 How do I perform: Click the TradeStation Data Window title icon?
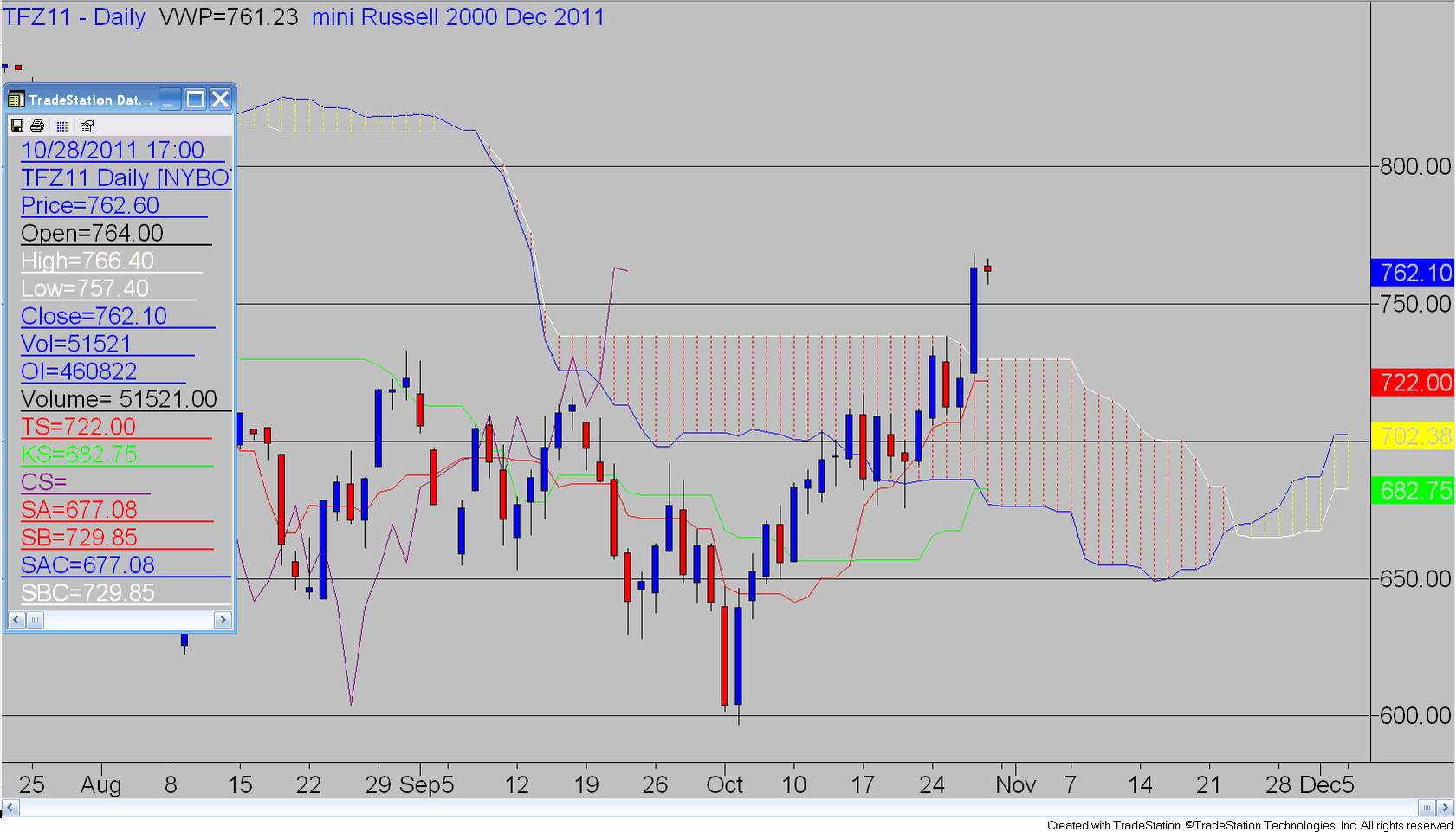coord(16,100)
